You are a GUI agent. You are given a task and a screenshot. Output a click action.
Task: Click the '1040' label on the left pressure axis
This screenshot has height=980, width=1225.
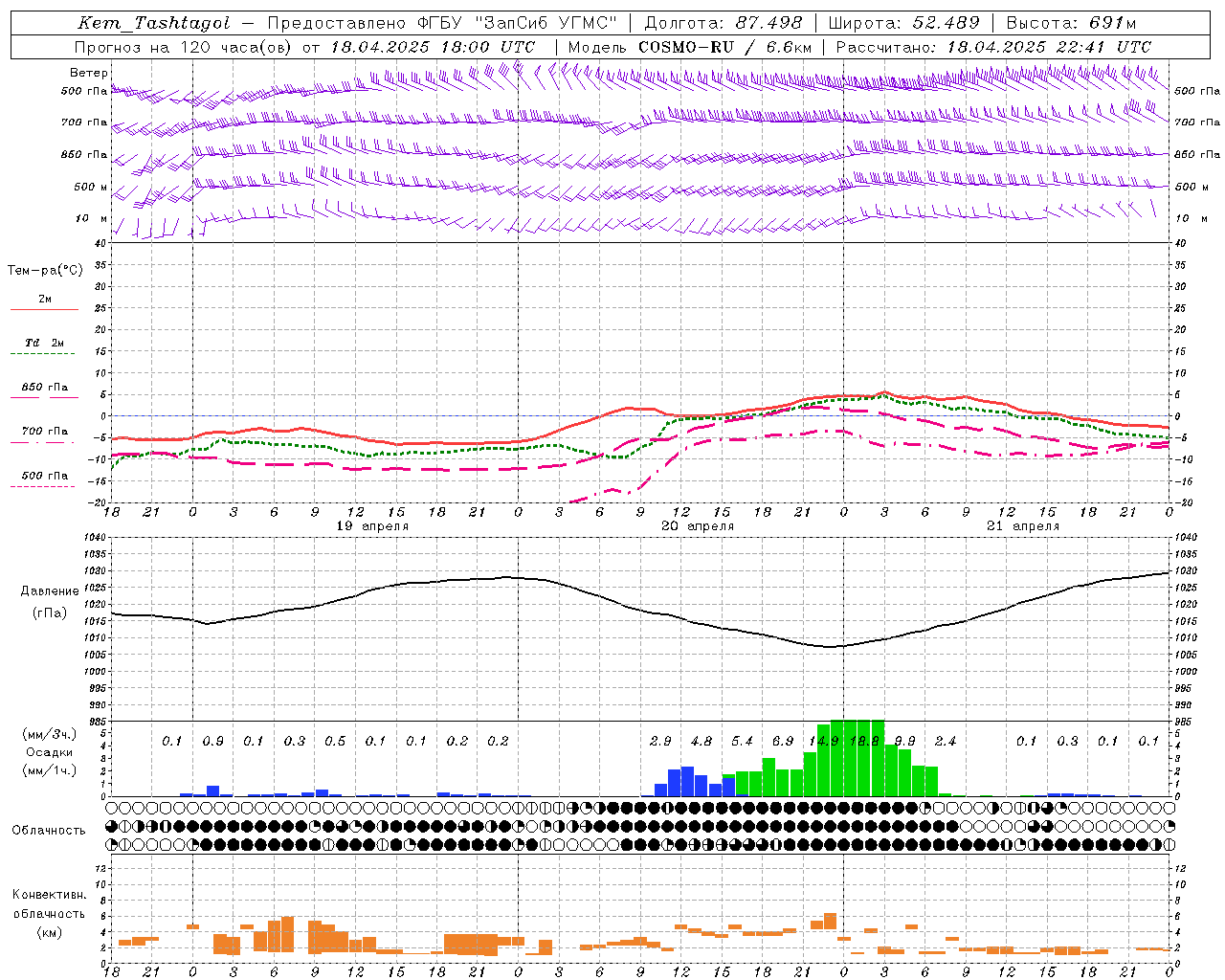(94, 538)
